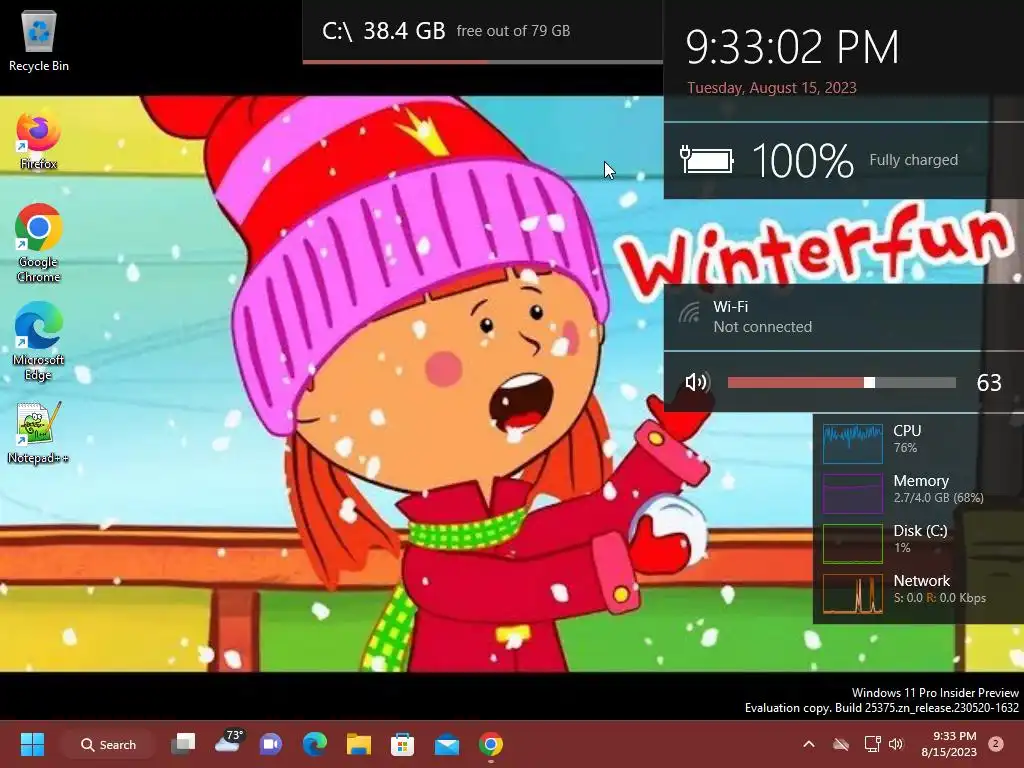Click the Fully charged status text
Image resolution: width=1024 pixels, height=768 pixels.
click(x=913, y=160)
